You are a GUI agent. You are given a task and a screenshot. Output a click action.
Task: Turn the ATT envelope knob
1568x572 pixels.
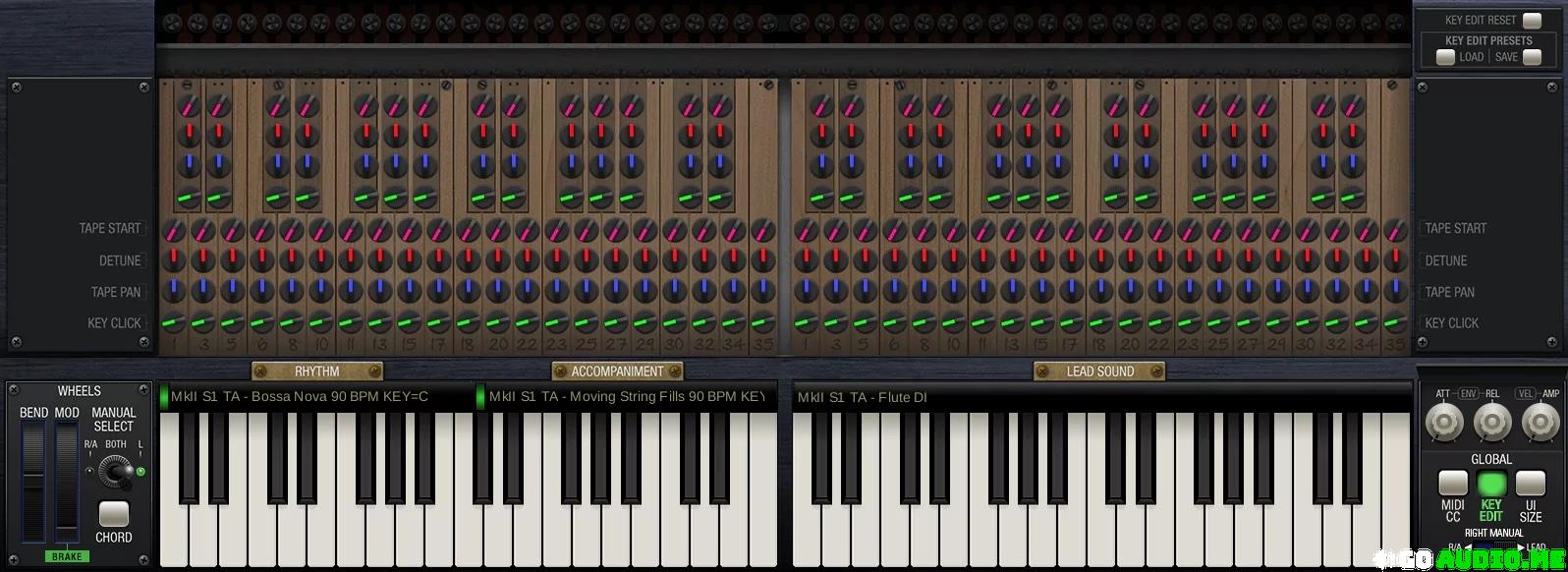point(1443,424)
